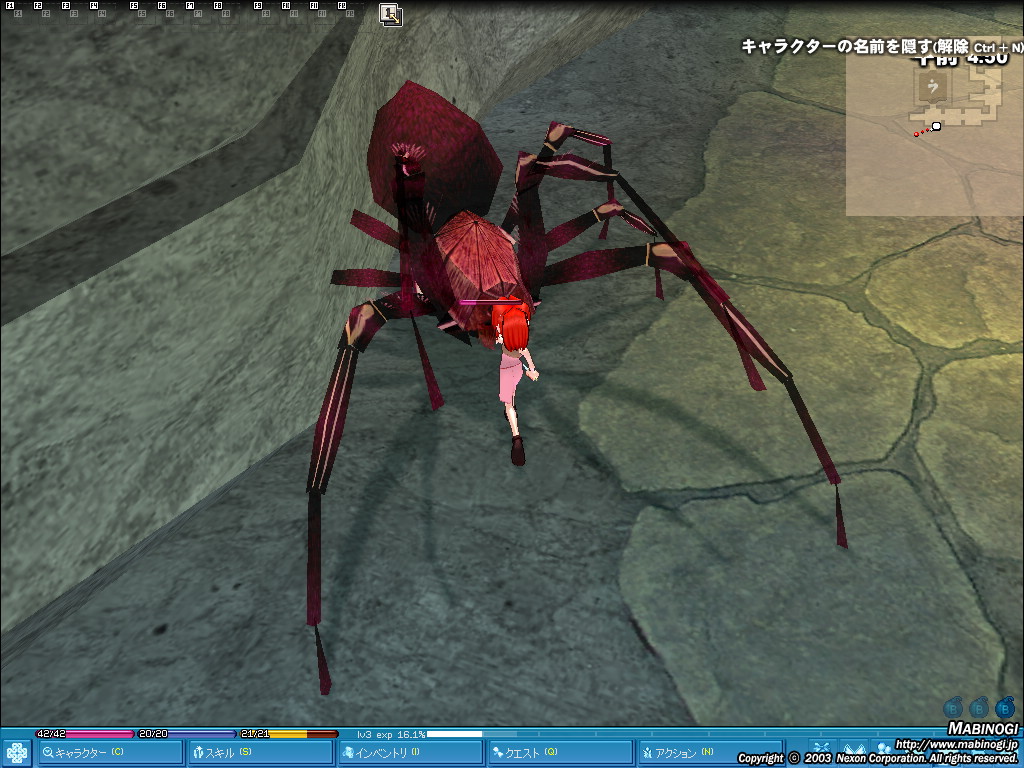
Task: Click the dungeon minimap
Action: click(x=935, y=125)
